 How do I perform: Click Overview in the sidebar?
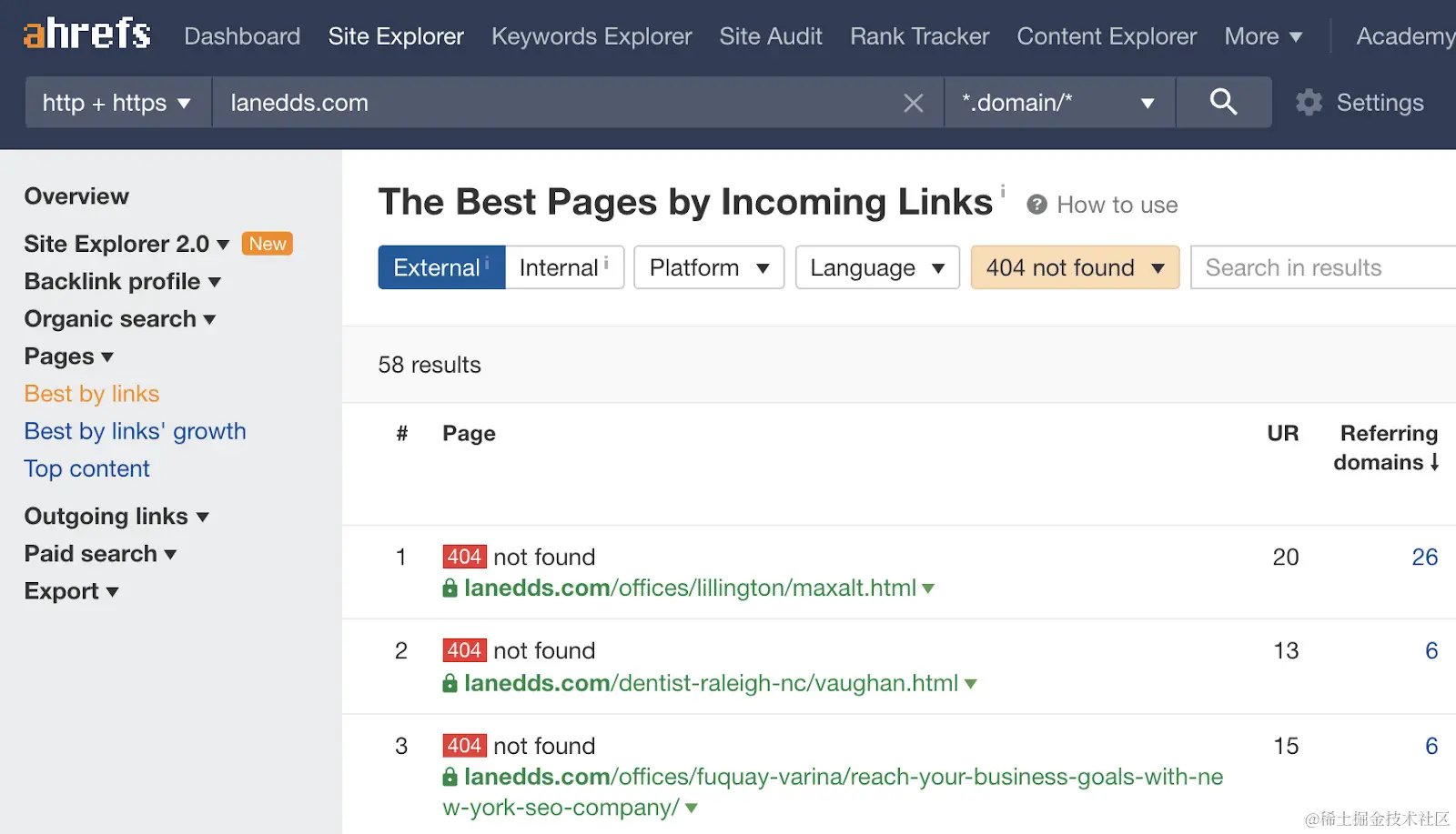(76, 196)
